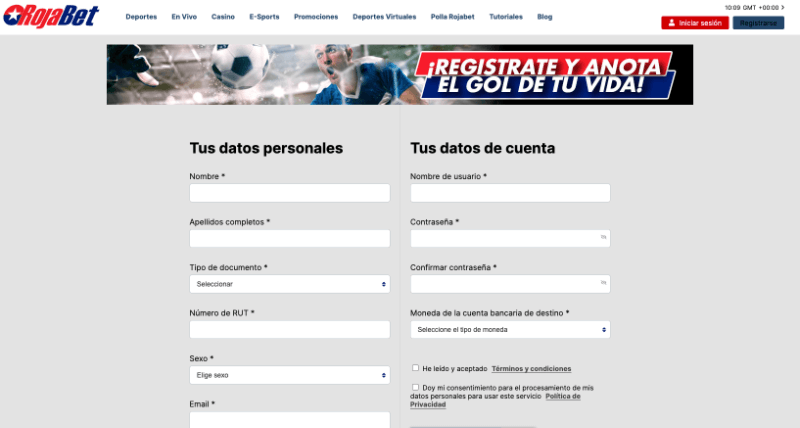Toggle password visibility in Contraseña field
Screen dimensions: 800x428
603,238
